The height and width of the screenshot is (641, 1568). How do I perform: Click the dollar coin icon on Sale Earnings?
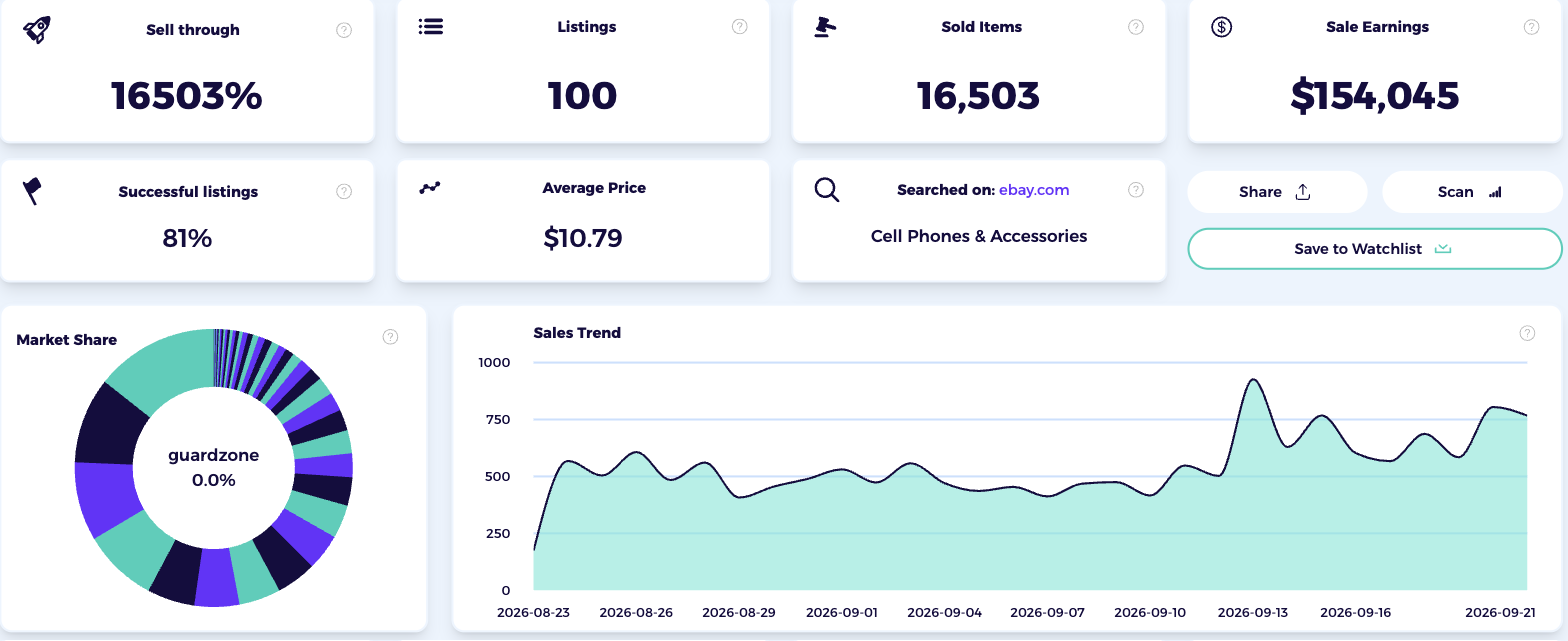(1221, 27)
